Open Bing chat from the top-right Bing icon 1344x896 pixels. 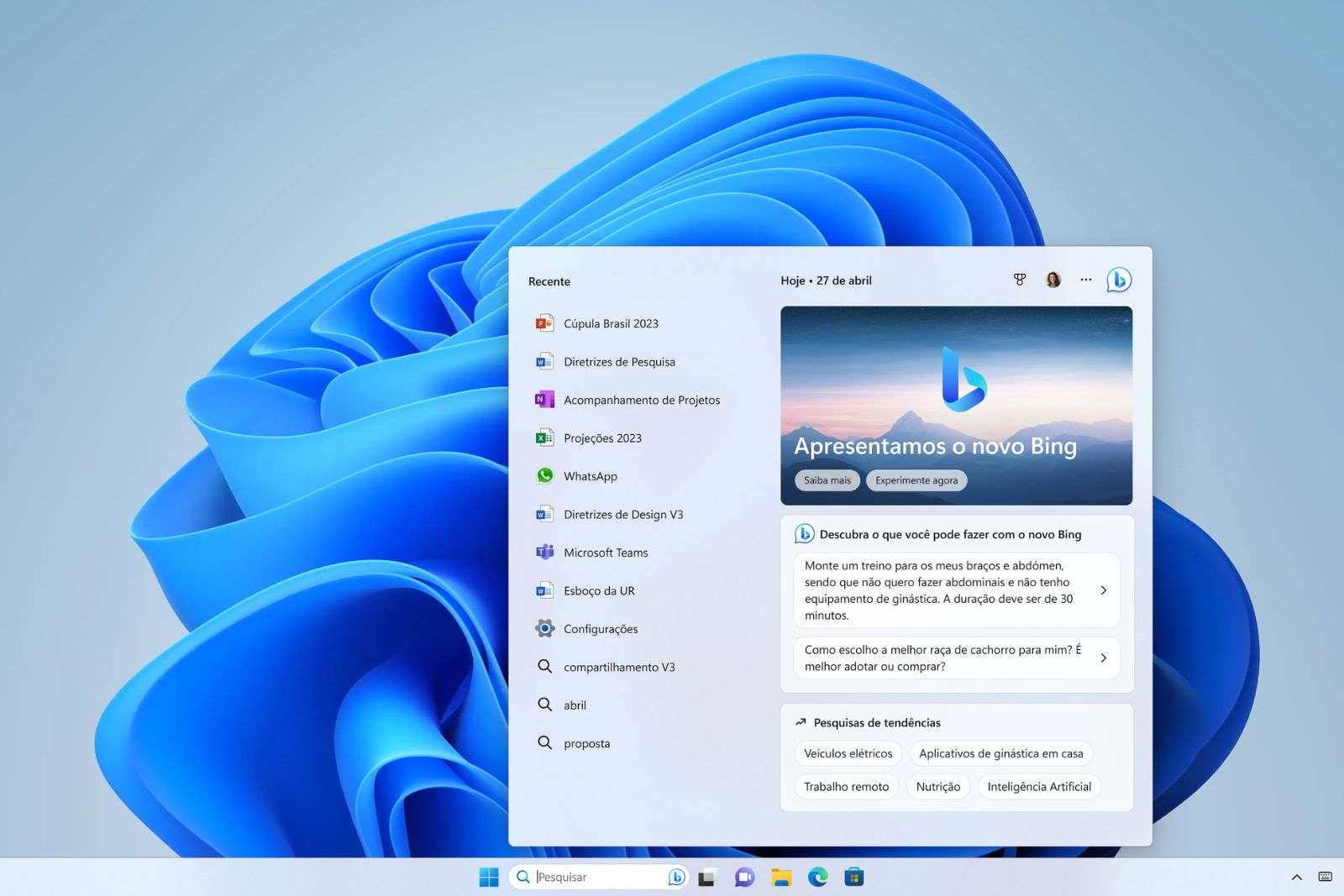click(x=1120, y=280)
